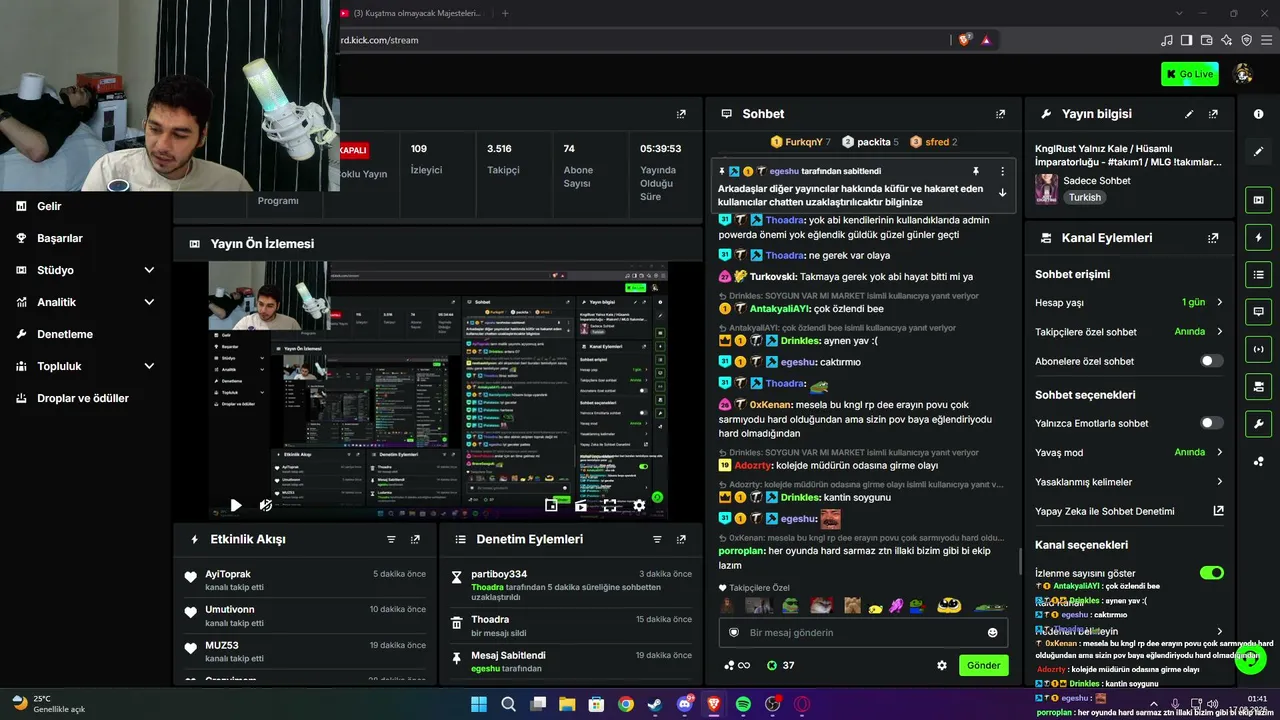Toggle the lightning activity feed sidebar icon
Image resolution: width=1280 pixels, height=720 pixels.
point(1258,237)
